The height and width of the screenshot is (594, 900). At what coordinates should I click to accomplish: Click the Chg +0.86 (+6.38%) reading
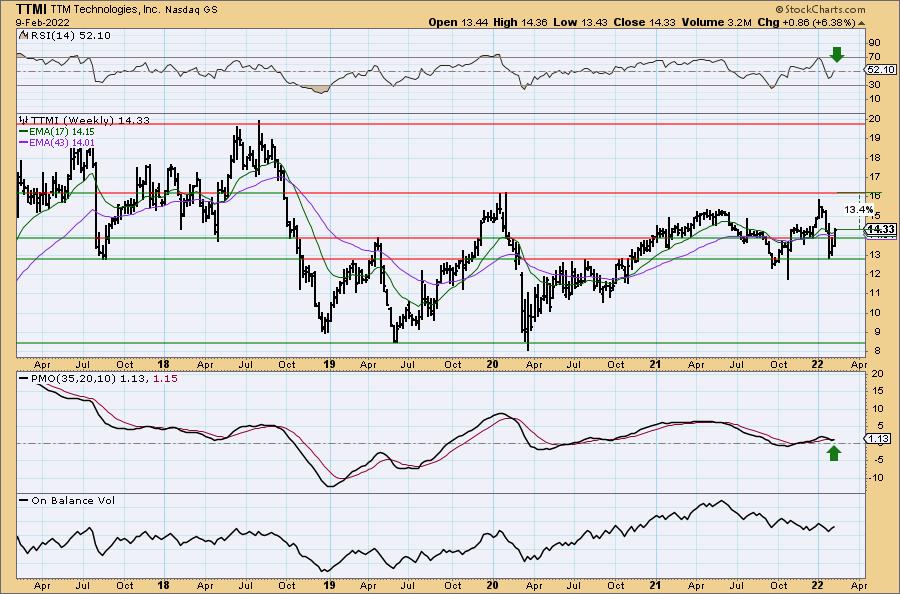point(807,22)
